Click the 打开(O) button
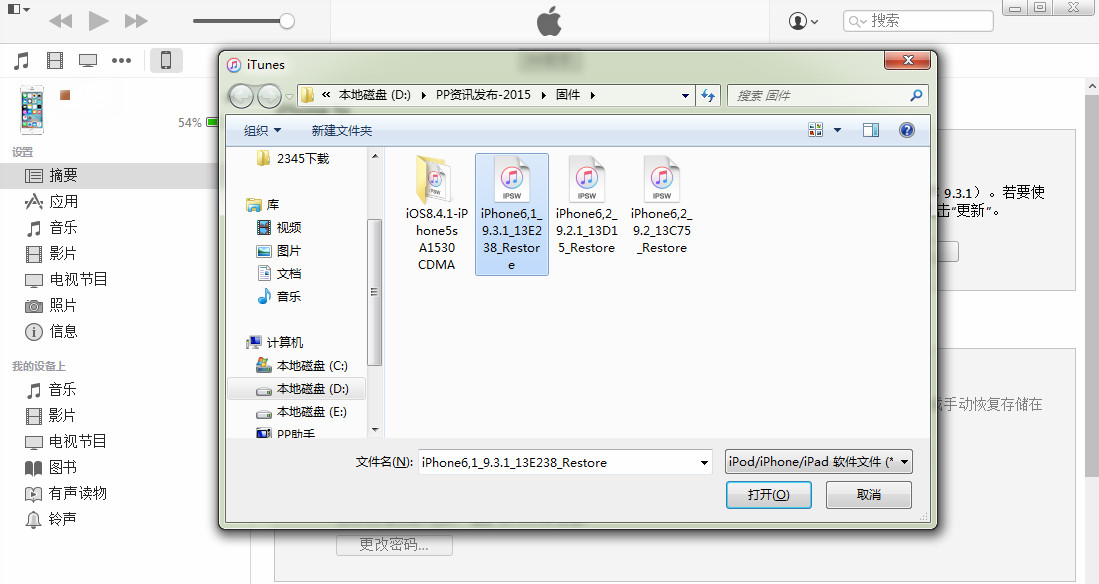The image size is (1099, 584). [x=769, y=494]
